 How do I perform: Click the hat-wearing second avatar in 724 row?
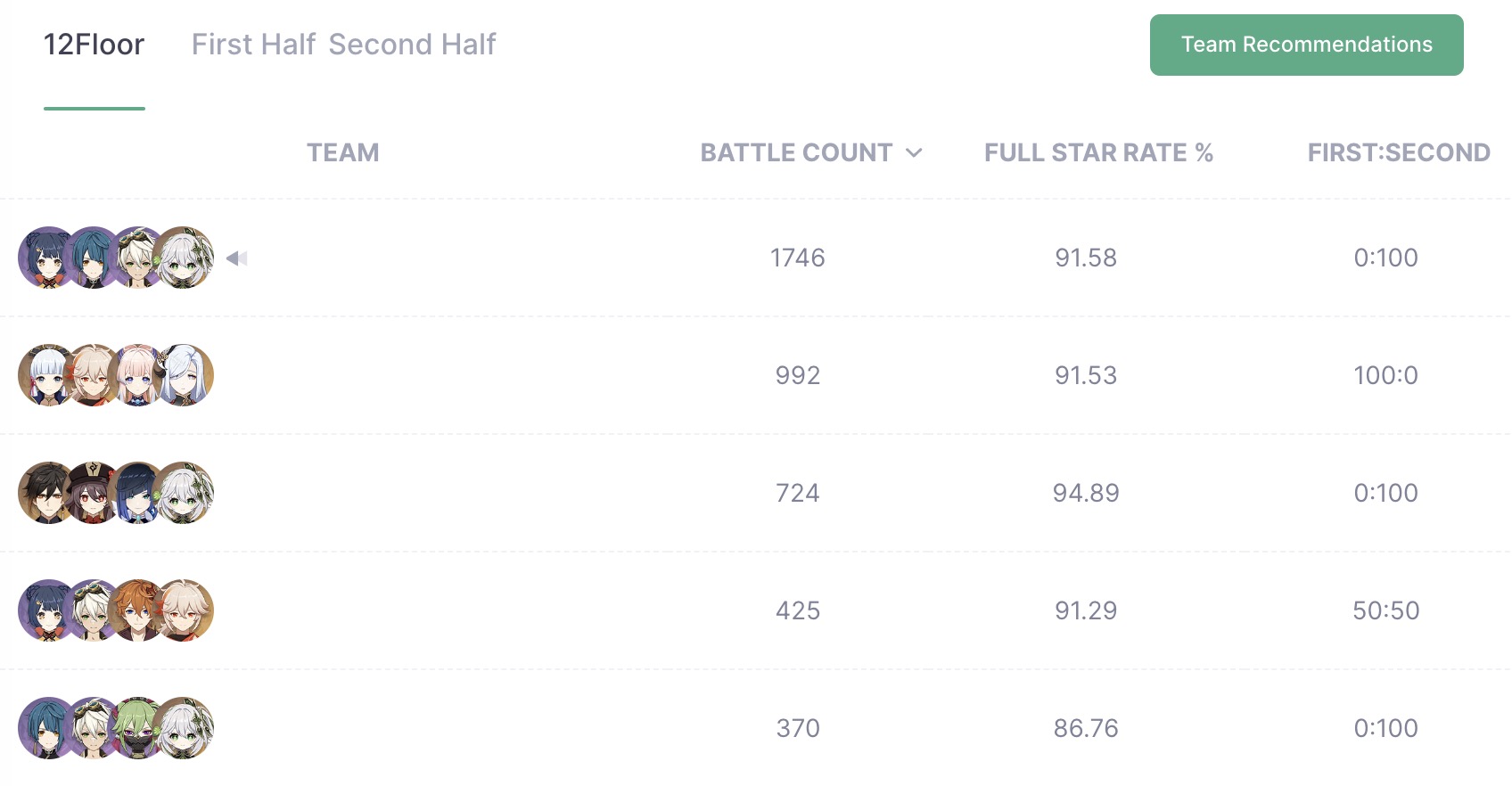click(93, 493)
